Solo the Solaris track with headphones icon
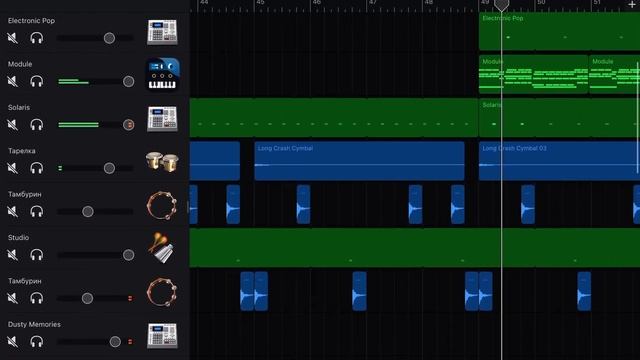This screenshot has width=640, height=360. [x=37, y=124]
